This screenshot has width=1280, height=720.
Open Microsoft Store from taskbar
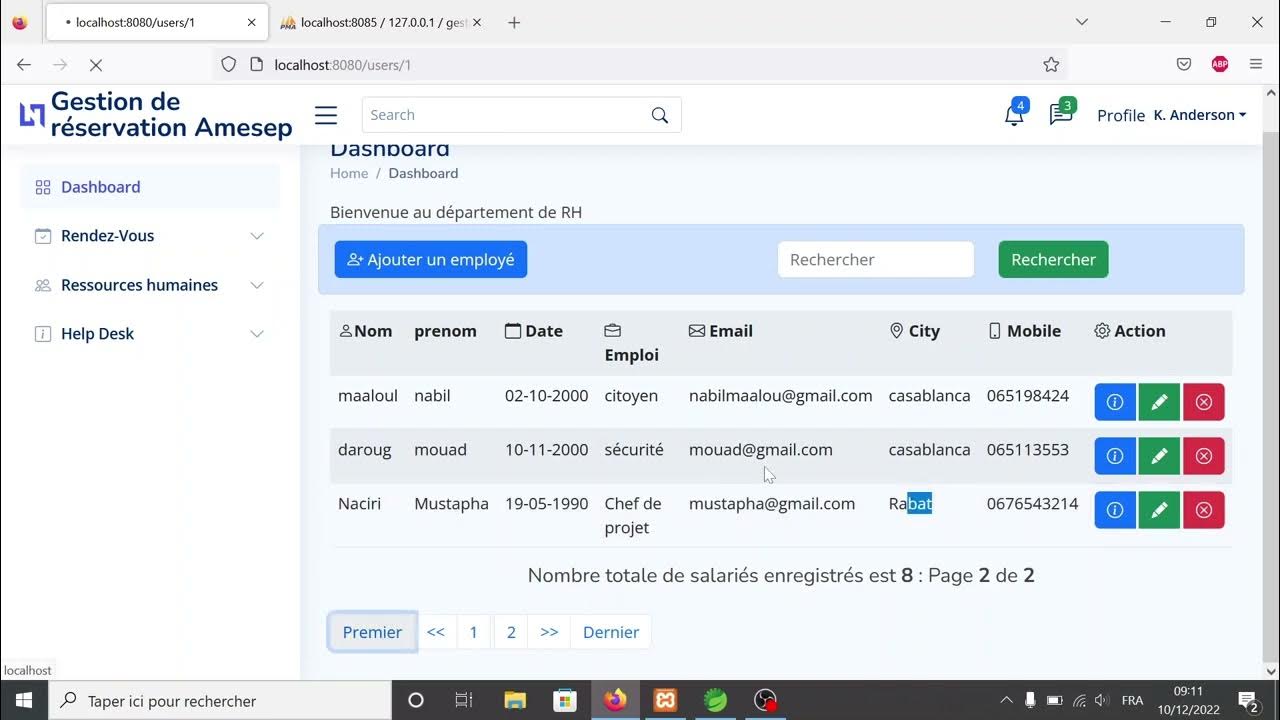[x=565, y=700]
